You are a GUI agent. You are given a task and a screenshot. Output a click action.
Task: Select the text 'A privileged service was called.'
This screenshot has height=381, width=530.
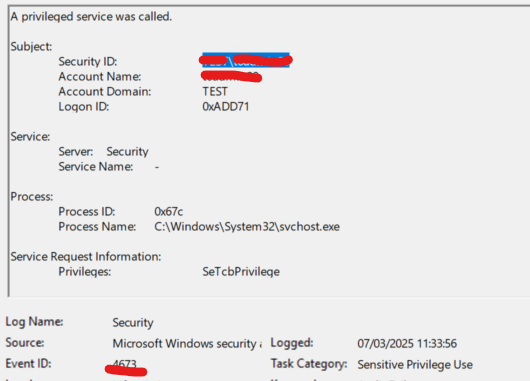pyautogui.click(x=91, y=17)
